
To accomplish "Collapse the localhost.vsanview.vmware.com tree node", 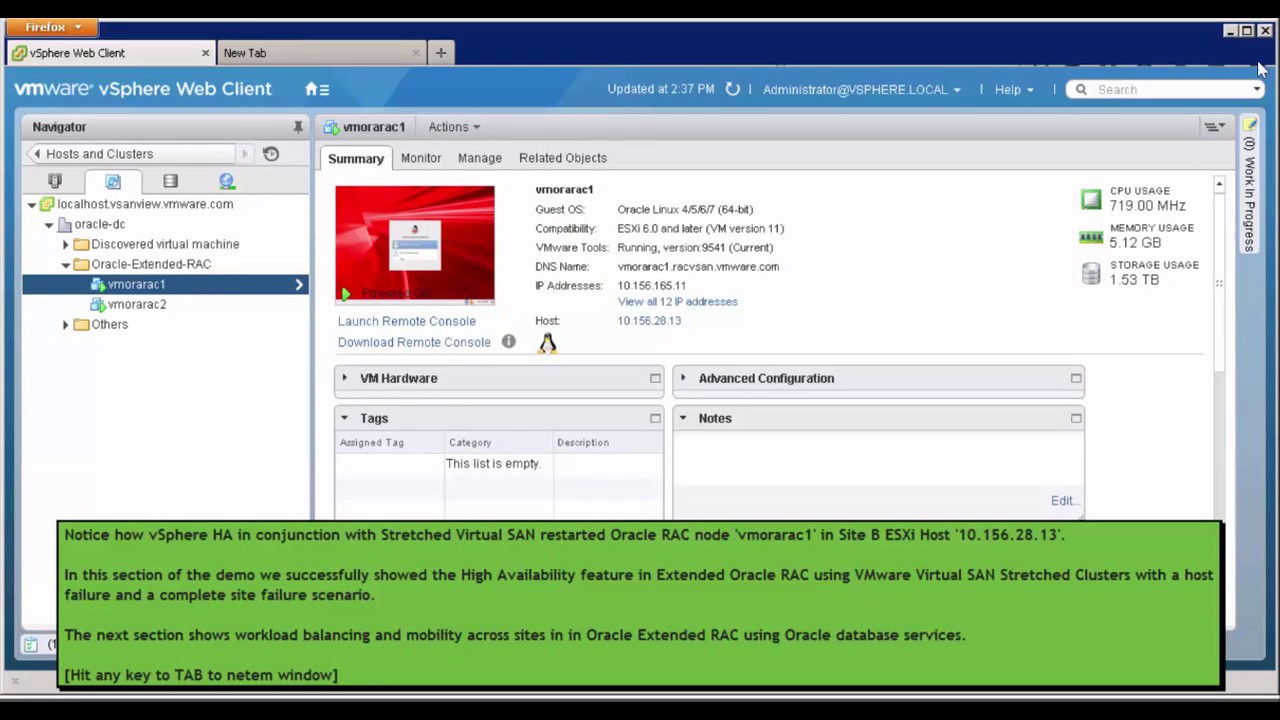I will (x=32, y=204).
